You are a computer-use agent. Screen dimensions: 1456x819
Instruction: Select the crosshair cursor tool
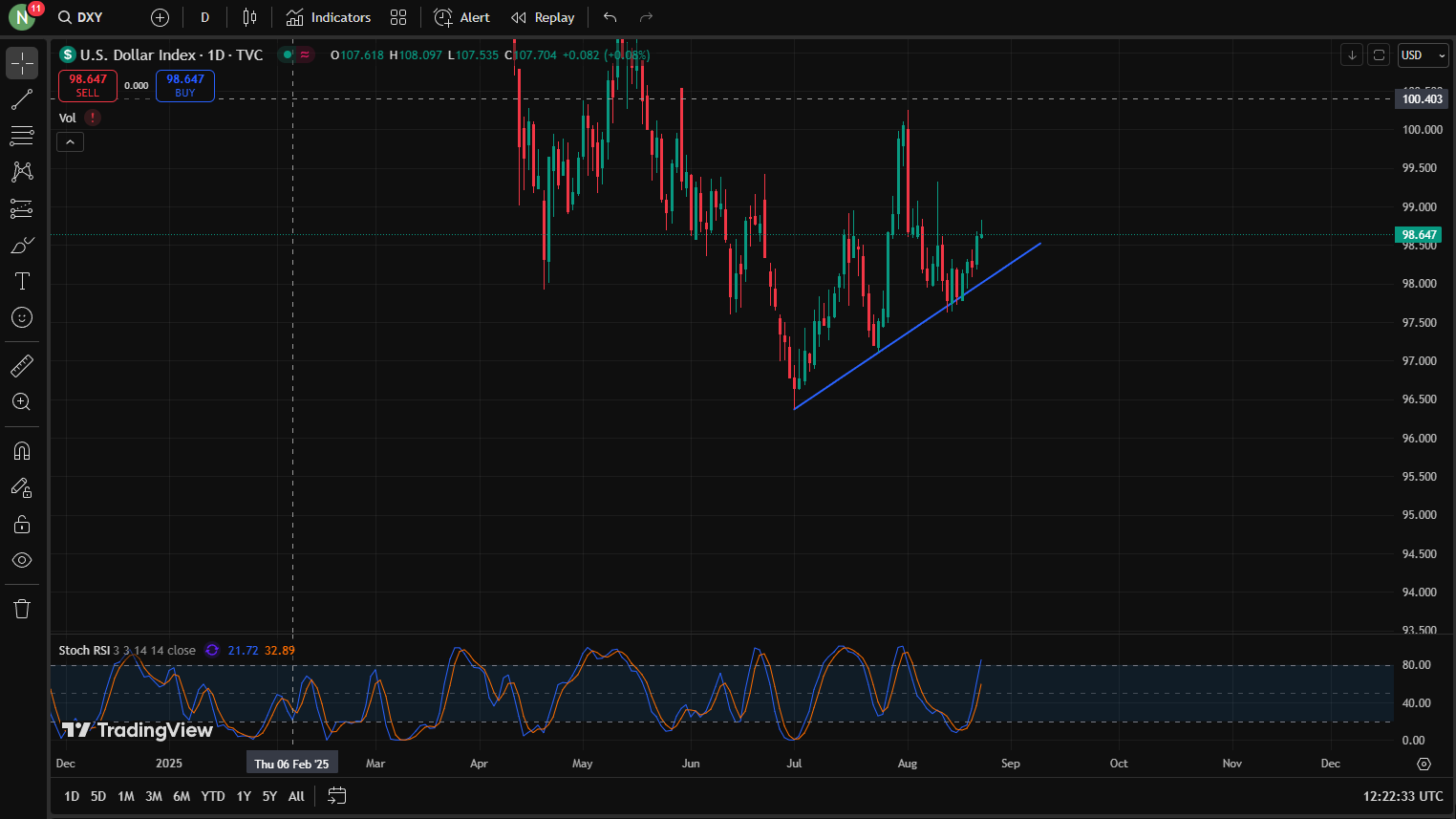point(22,63)
